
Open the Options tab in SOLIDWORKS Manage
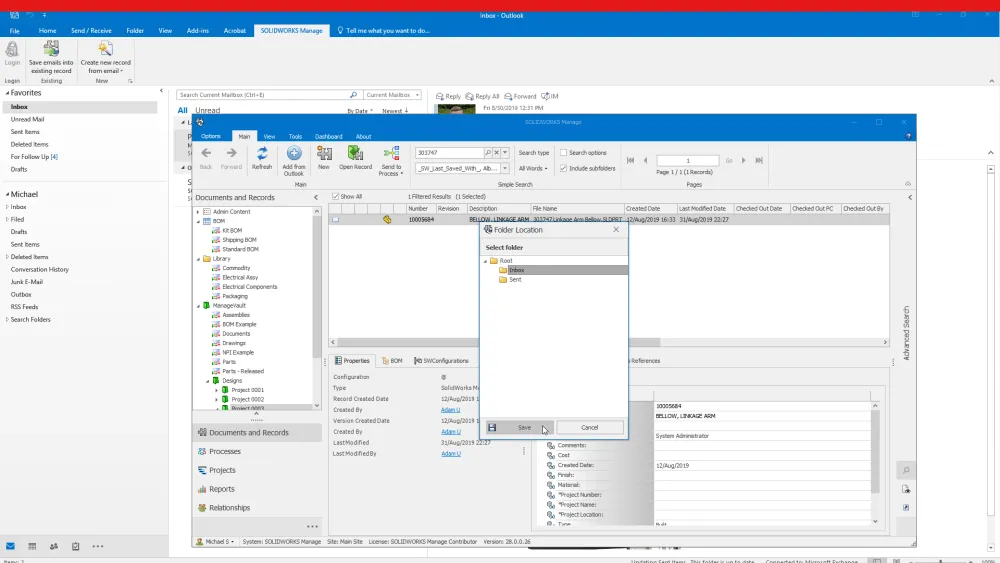click(x=210, y=136)
